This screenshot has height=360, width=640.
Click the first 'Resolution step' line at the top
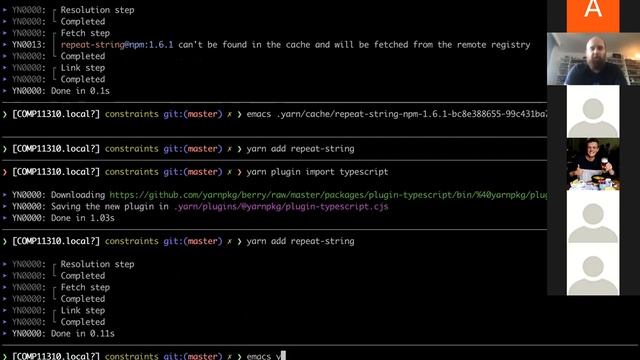97,10
